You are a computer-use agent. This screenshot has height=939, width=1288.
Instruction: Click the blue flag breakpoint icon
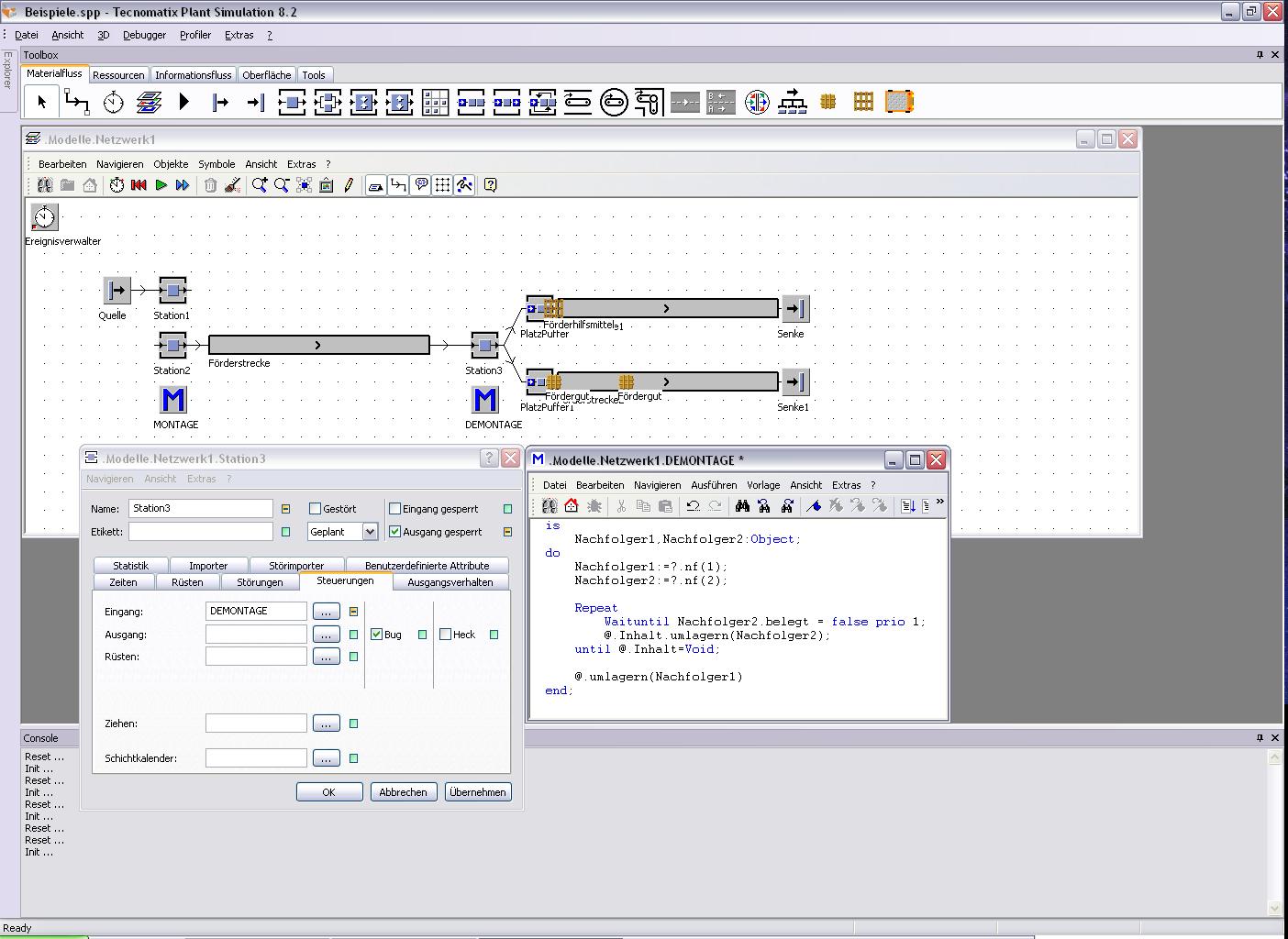click(x=813, y=505)
